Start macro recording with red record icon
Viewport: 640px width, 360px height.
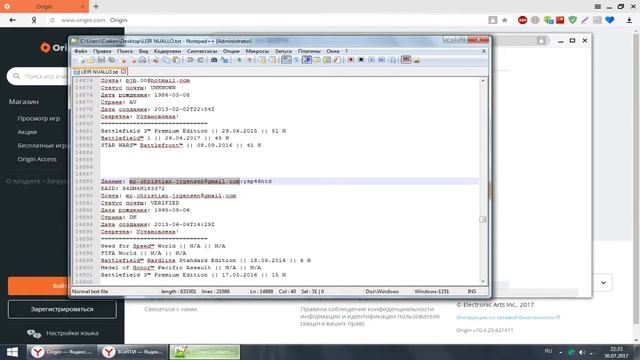click(351, 60)
